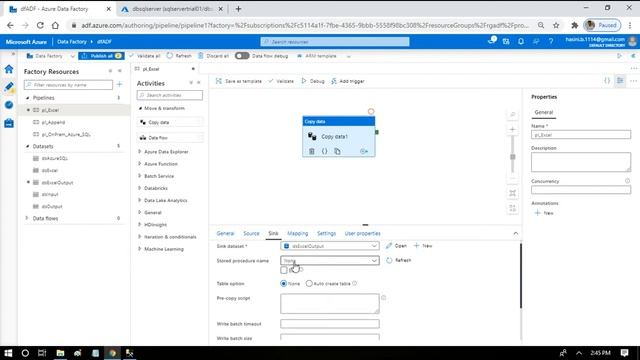Image resolution: width=640 pixels, height=360 pixels.
Task: Add a new factory resource with the plus icon
Action: [120, 84]
